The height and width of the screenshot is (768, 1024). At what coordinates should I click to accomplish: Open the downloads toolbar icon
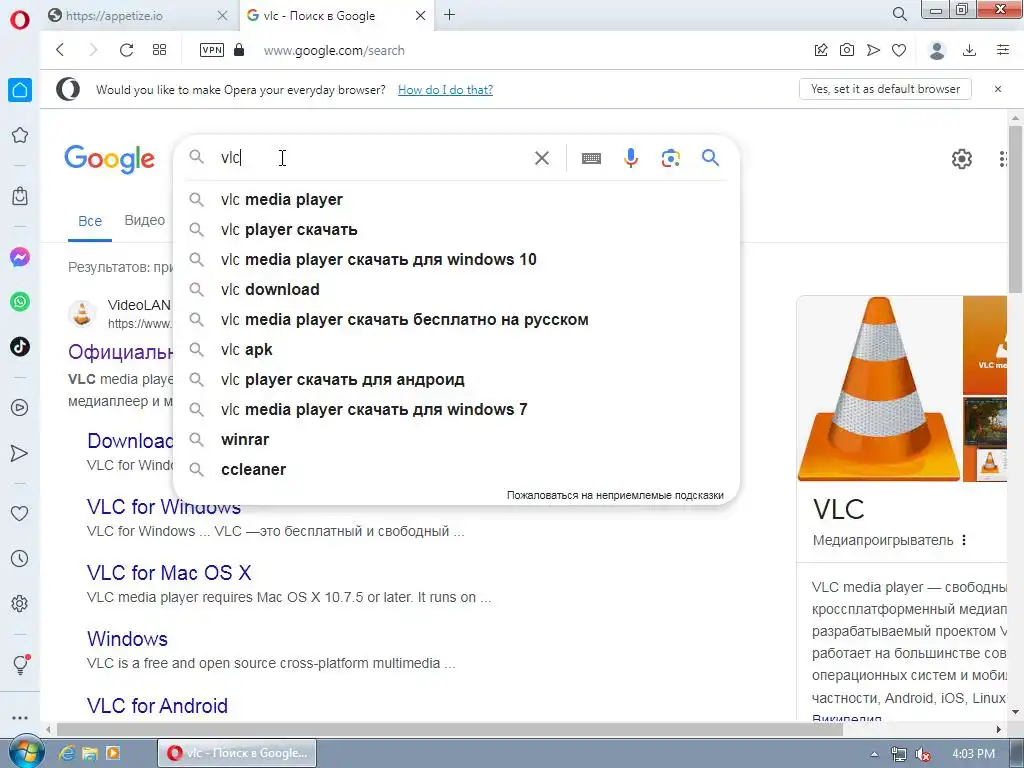pyautogui.click(x=970, y=50)
